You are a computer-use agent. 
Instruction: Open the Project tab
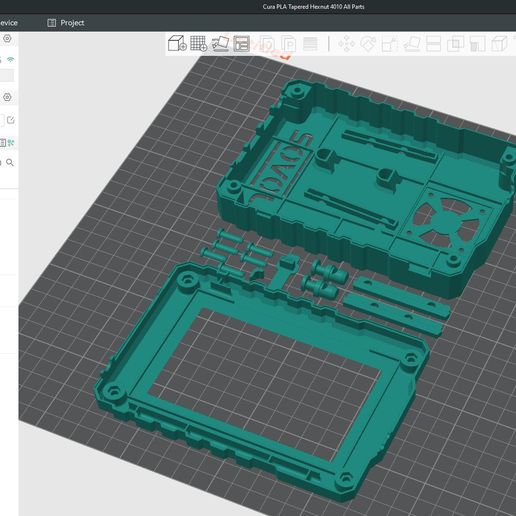click(66, 23)
